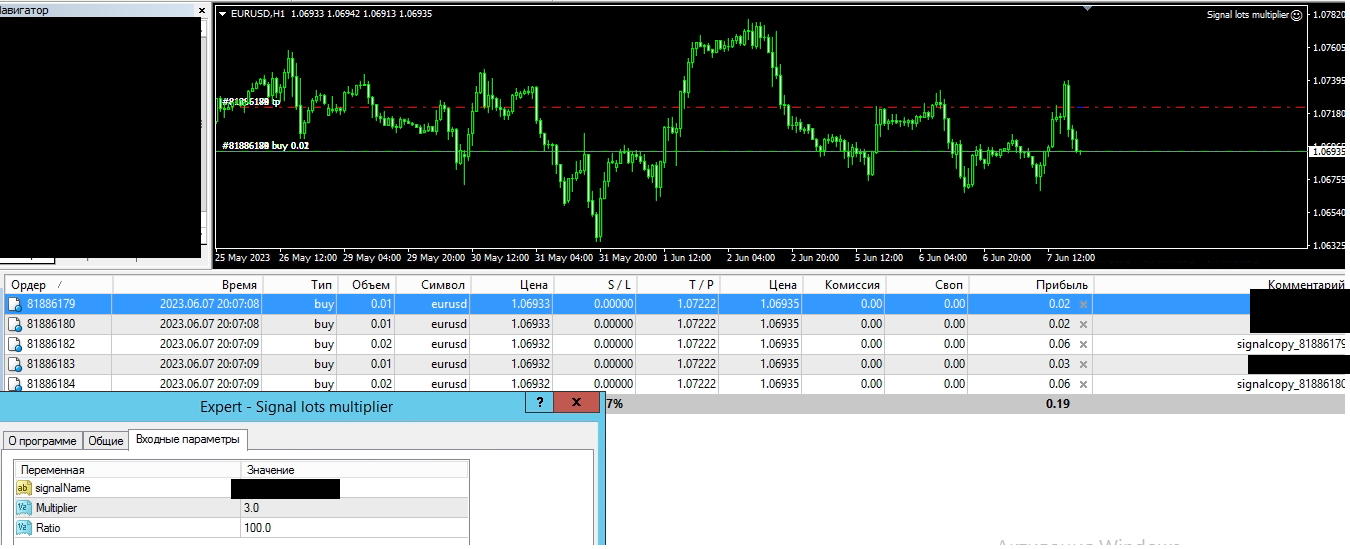Open the EURUSD,H1 chart dropdown triangle
Screen dimensions: 1350x549
coord(222,14)
